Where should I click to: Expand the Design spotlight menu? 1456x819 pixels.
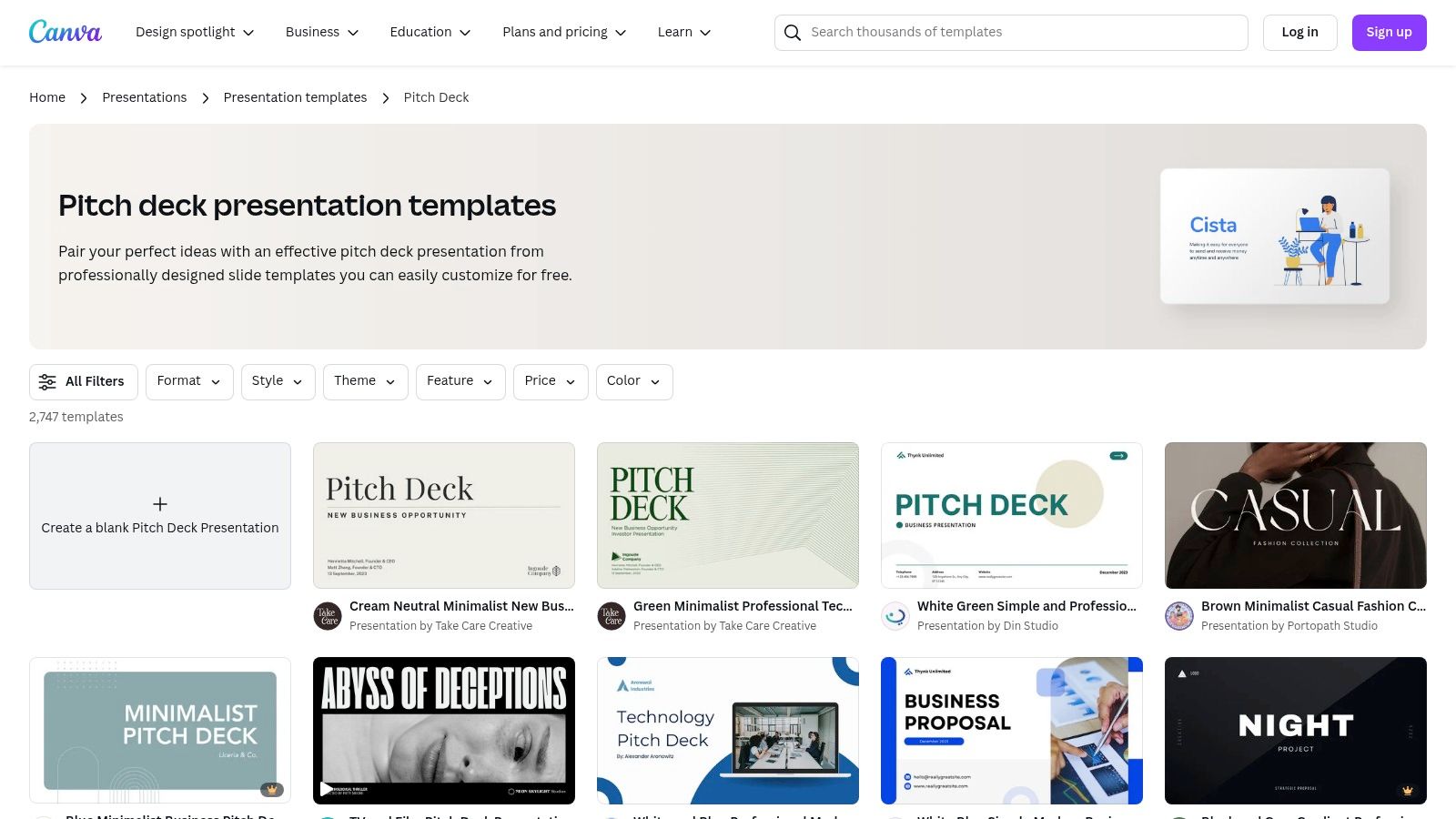click(x=195, y=32)
